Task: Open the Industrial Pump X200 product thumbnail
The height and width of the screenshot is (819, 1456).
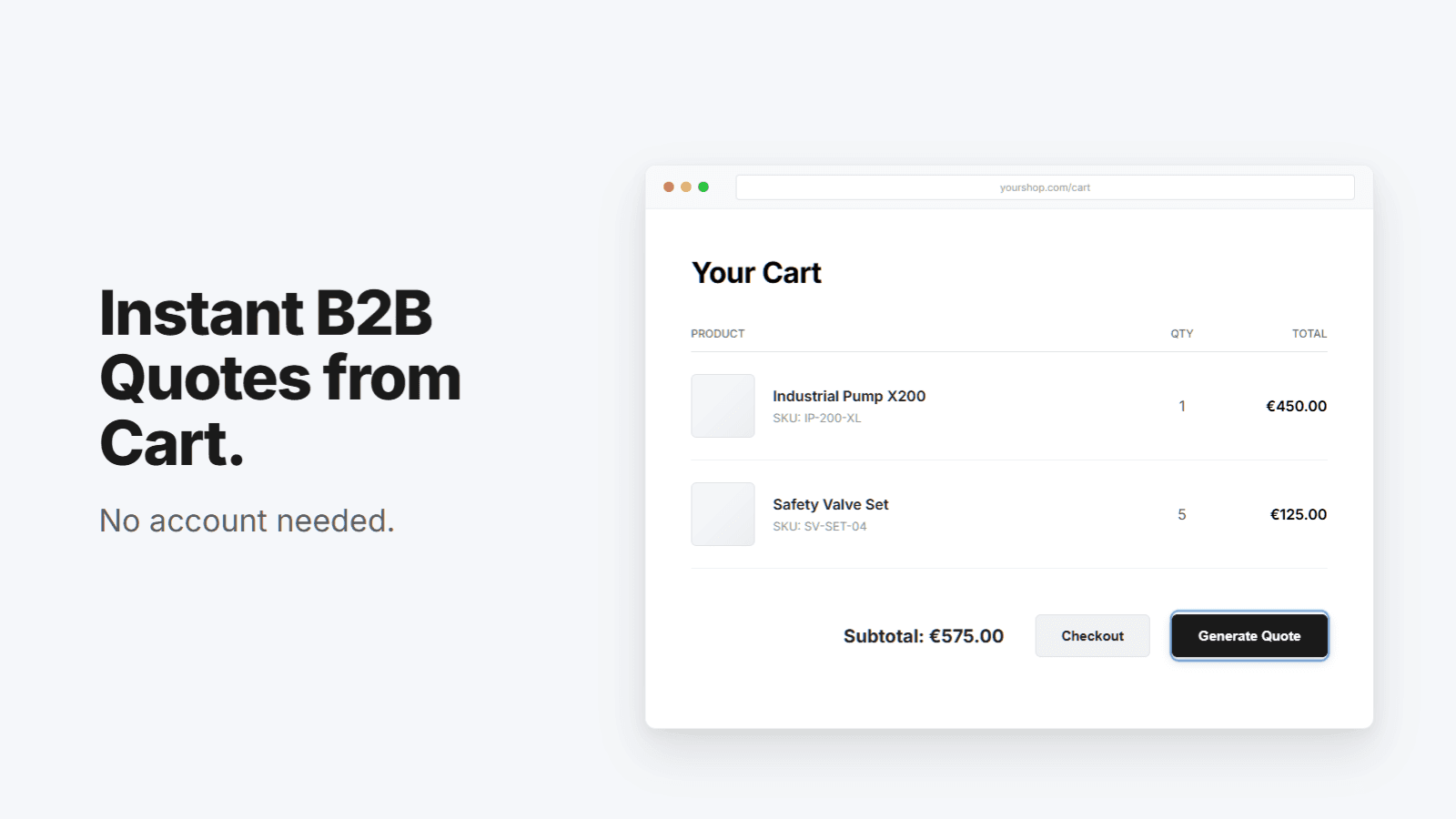Action: click(x=723, y=406)
